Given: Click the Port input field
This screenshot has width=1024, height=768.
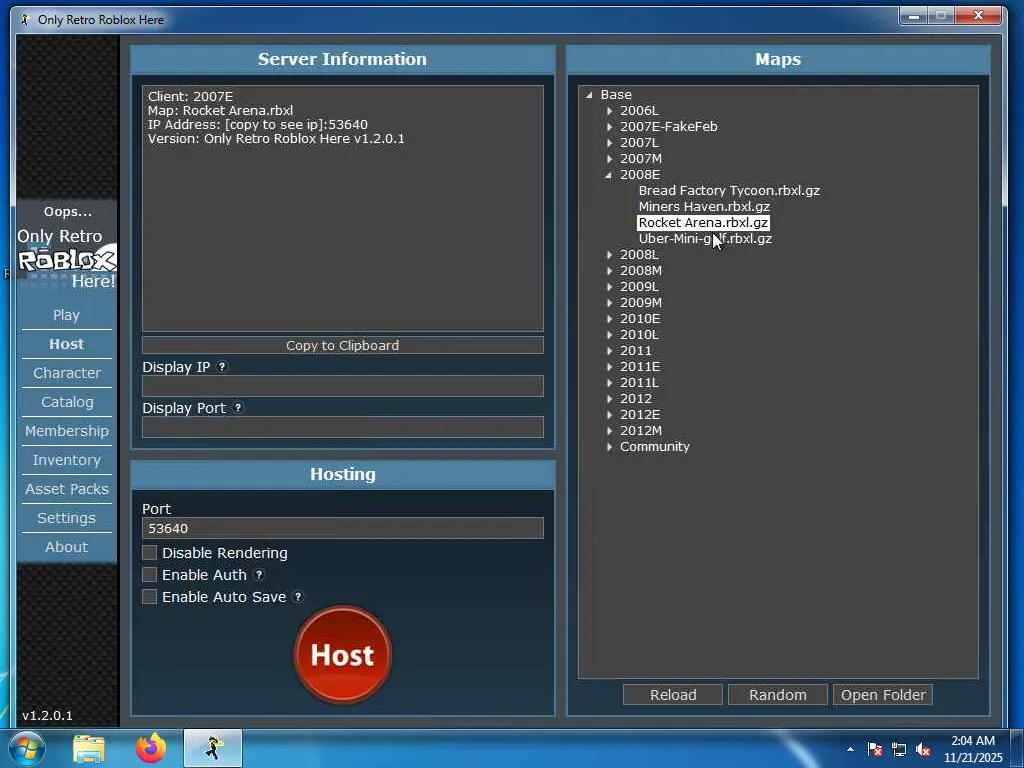Looking at the screenshot, I should click(343, 528).
